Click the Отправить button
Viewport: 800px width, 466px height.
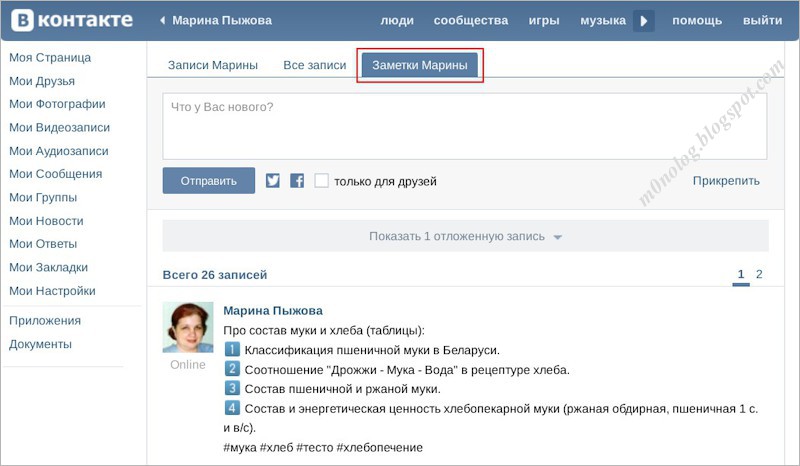(209, 181)
